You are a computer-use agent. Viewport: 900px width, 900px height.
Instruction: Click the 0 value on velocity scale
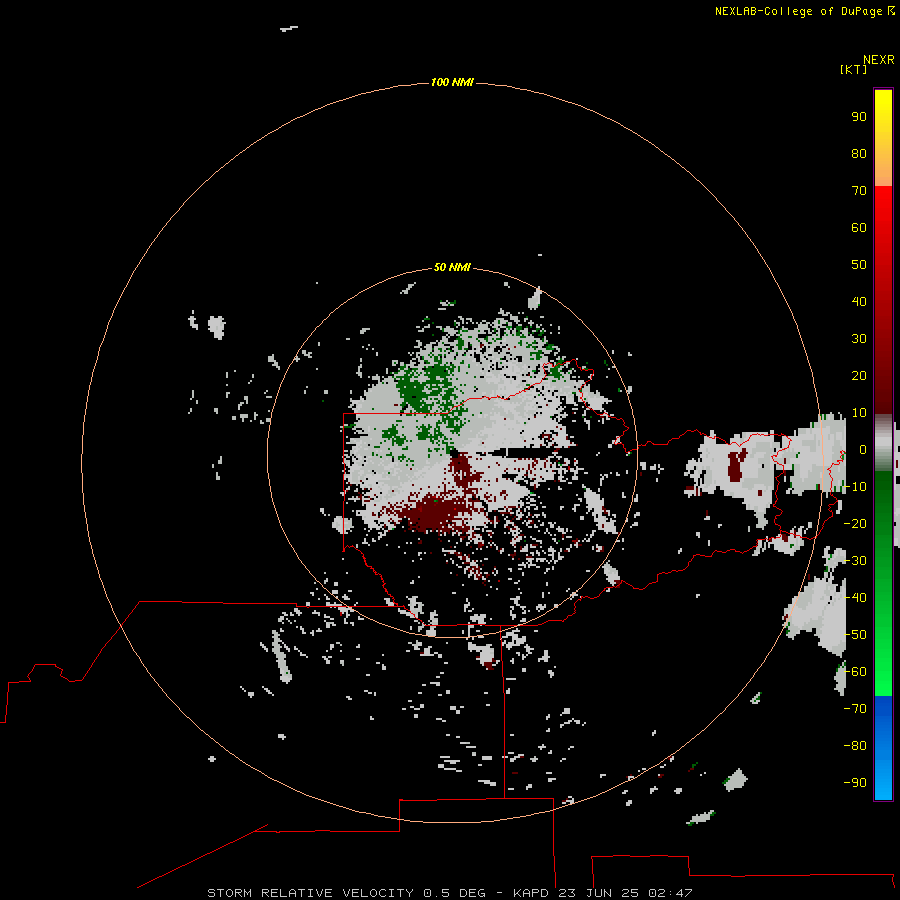click(x=863, y=449)
